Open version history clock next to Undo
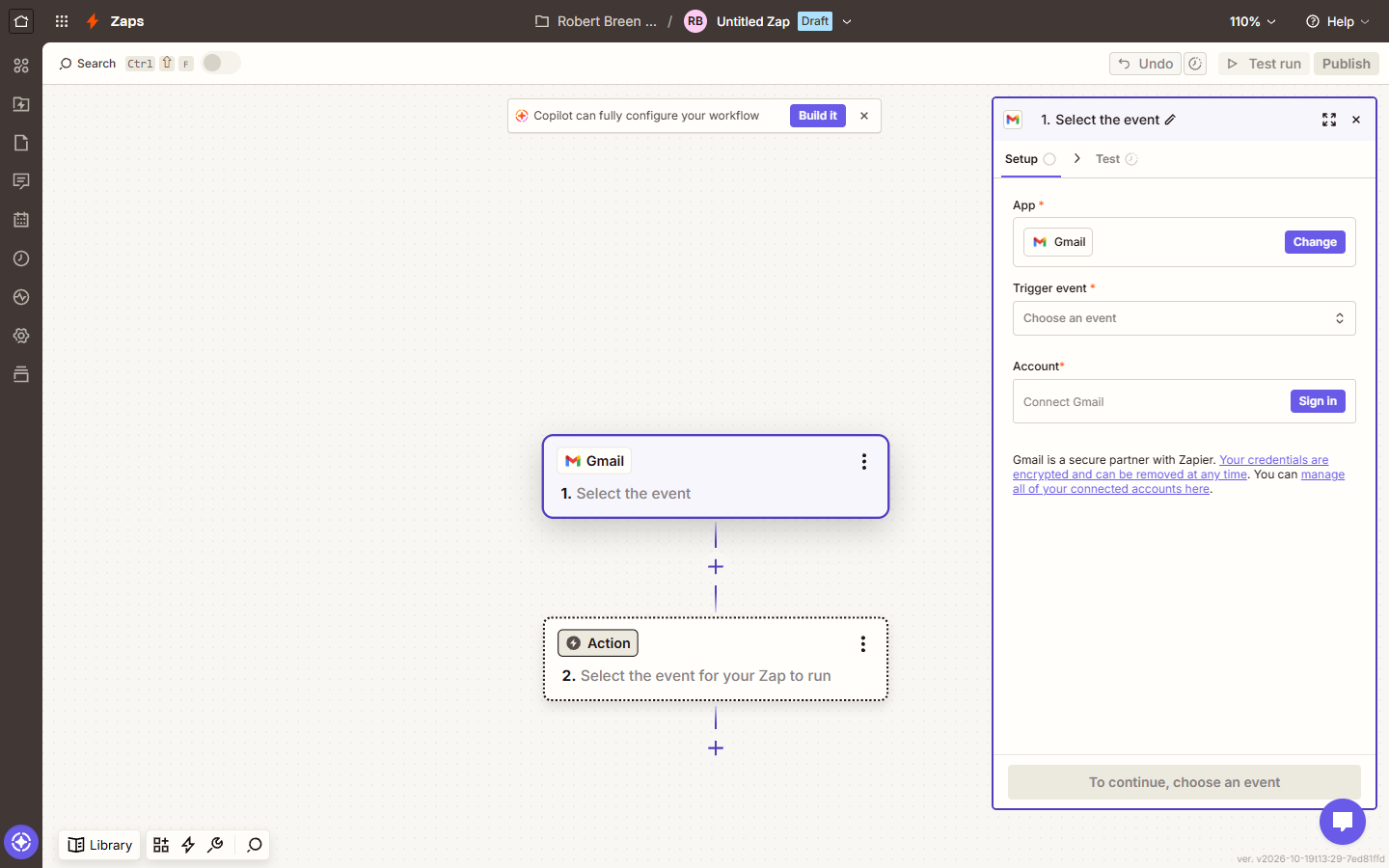Screen dimensions: 1389x868 (x=1195, y=64)
